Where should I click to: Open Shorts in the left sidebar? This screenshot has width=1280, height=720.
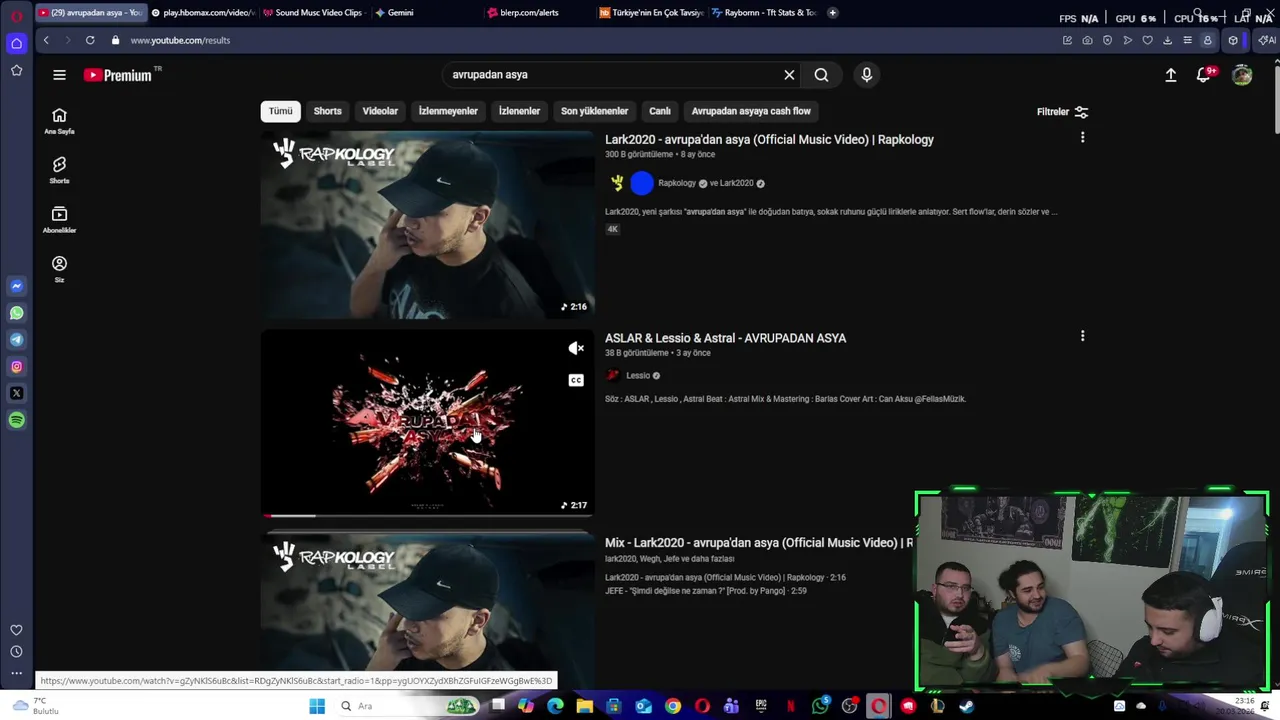59,170
